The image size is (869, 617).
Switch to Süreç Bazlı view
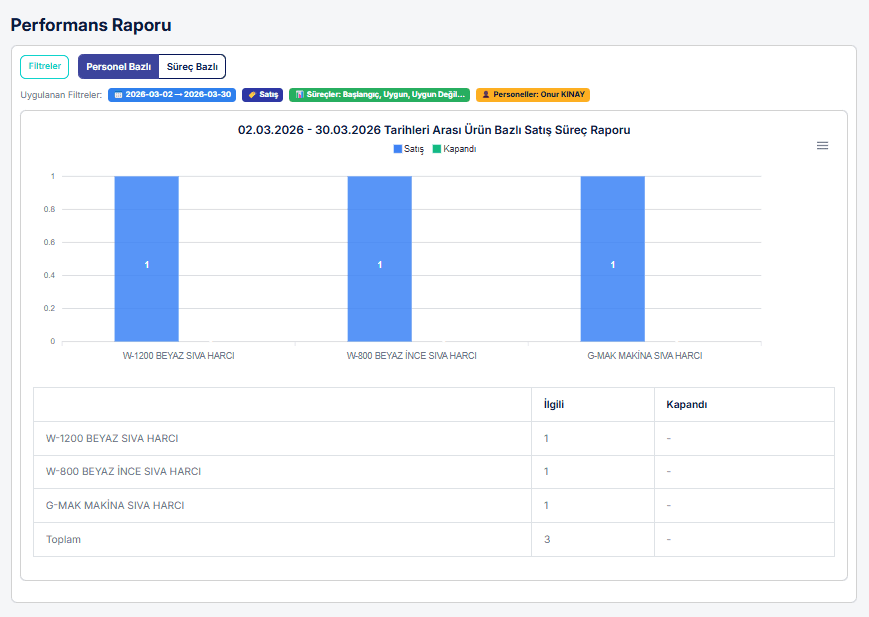click(x=192, y=67)
